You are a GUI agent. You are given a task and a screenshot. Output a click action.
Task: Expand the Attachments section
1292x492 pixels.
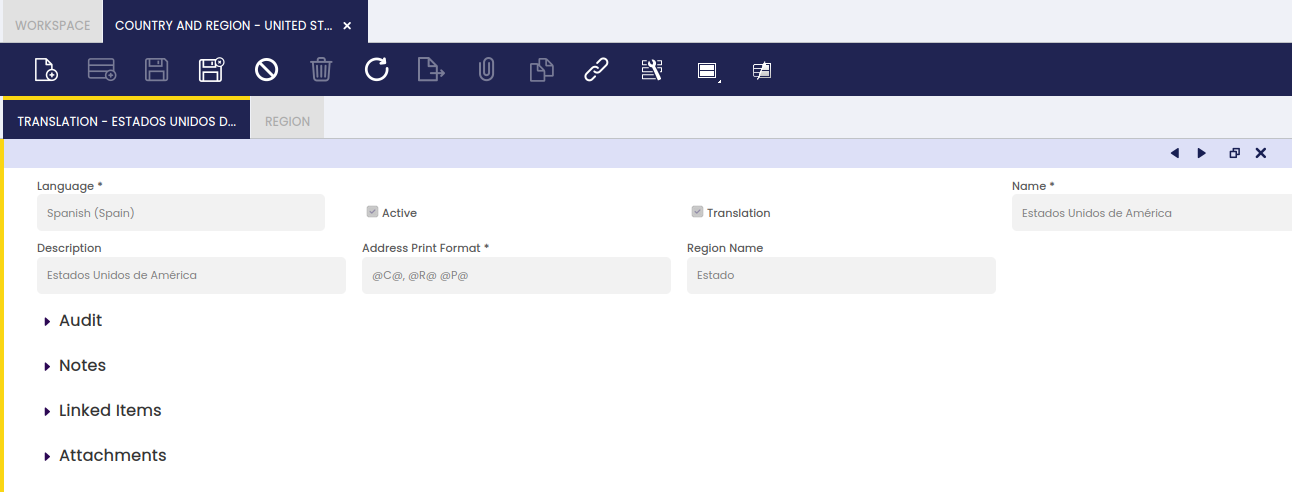(112, 456)
